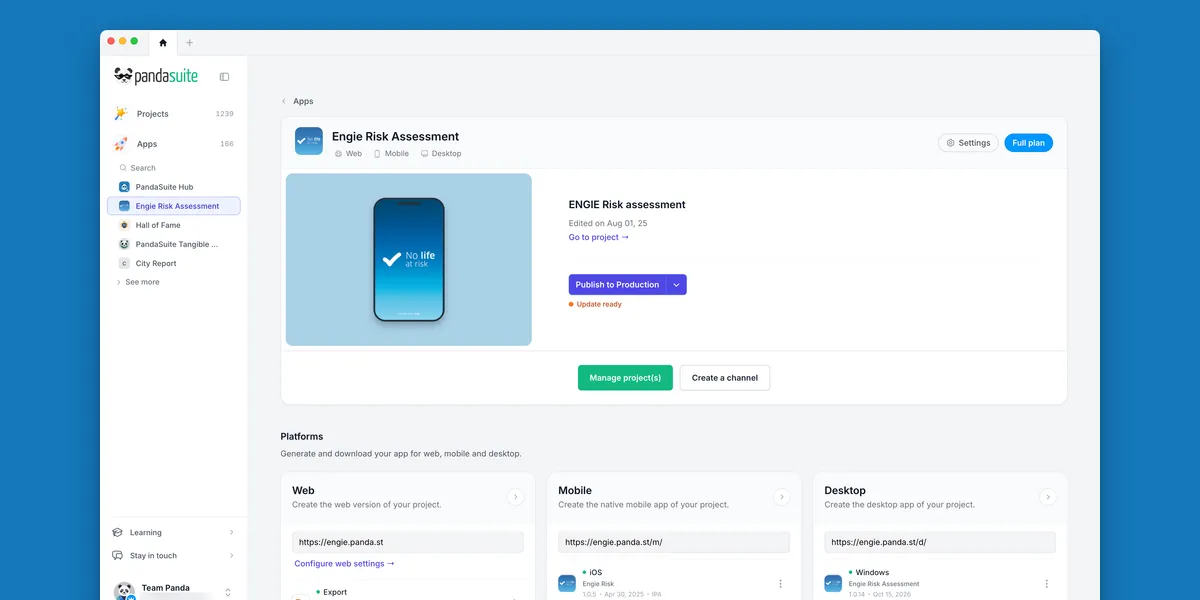This screenshot has height=600, width=1200.
Task: Click the https://engie.panda.st/m/ URL field
Action: click(674, 542)
